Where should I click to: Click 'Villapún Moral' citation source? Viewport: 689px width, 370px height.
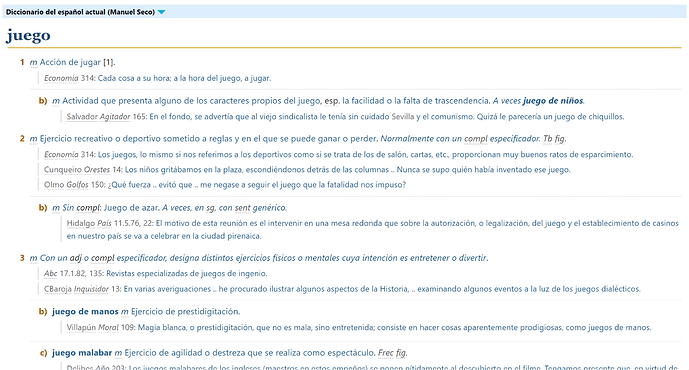93,327
